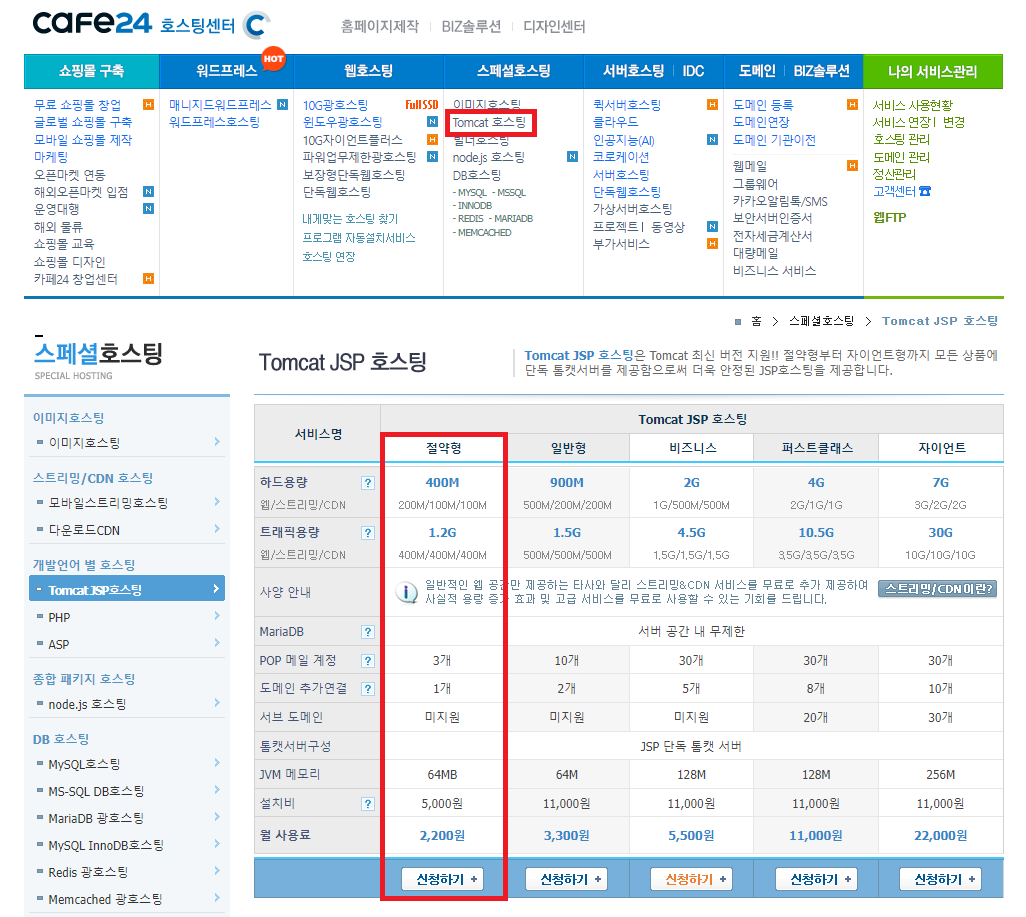Open 서비스 사용현황 link
1026x917 pixels.
(913, 105)
